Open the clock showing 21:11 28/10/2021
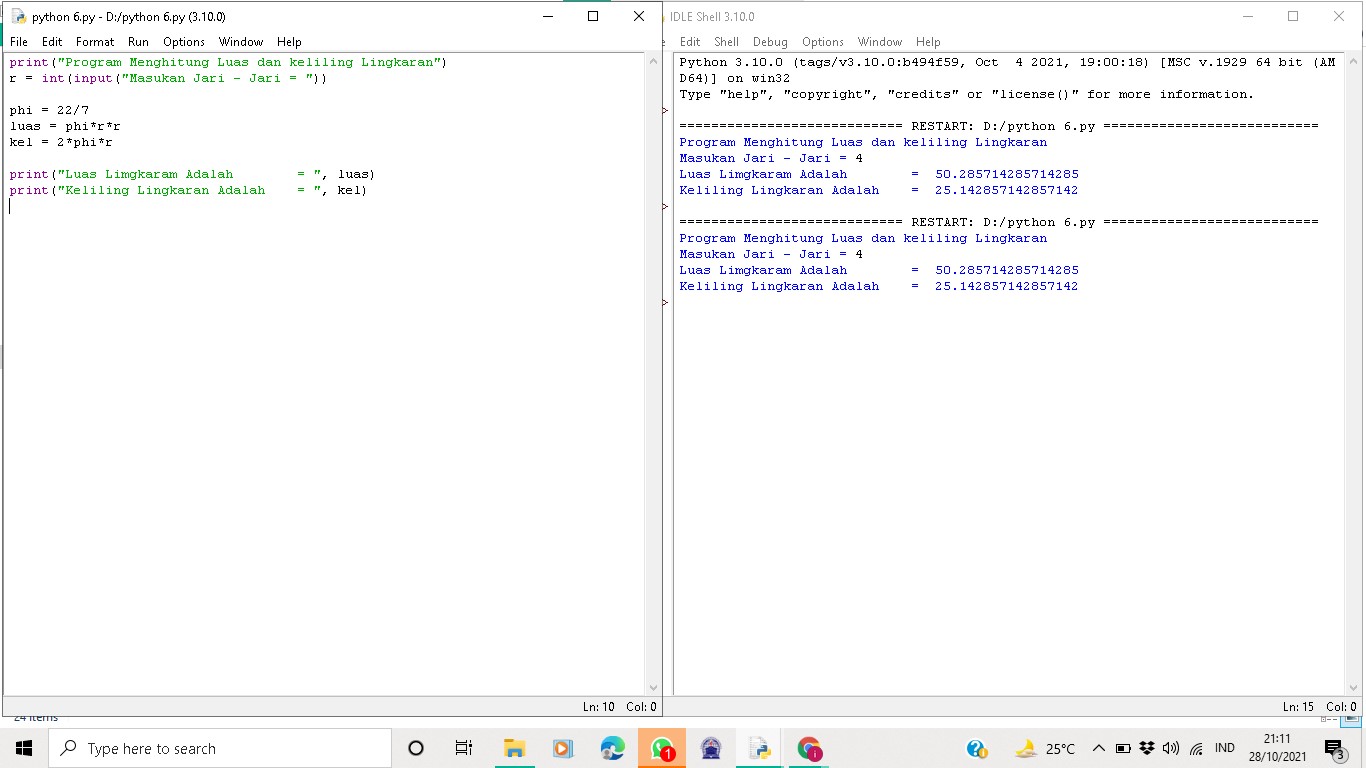The height and width of the screenshot is (768, 1366). pyautogui.click(x=1277, y=748)
